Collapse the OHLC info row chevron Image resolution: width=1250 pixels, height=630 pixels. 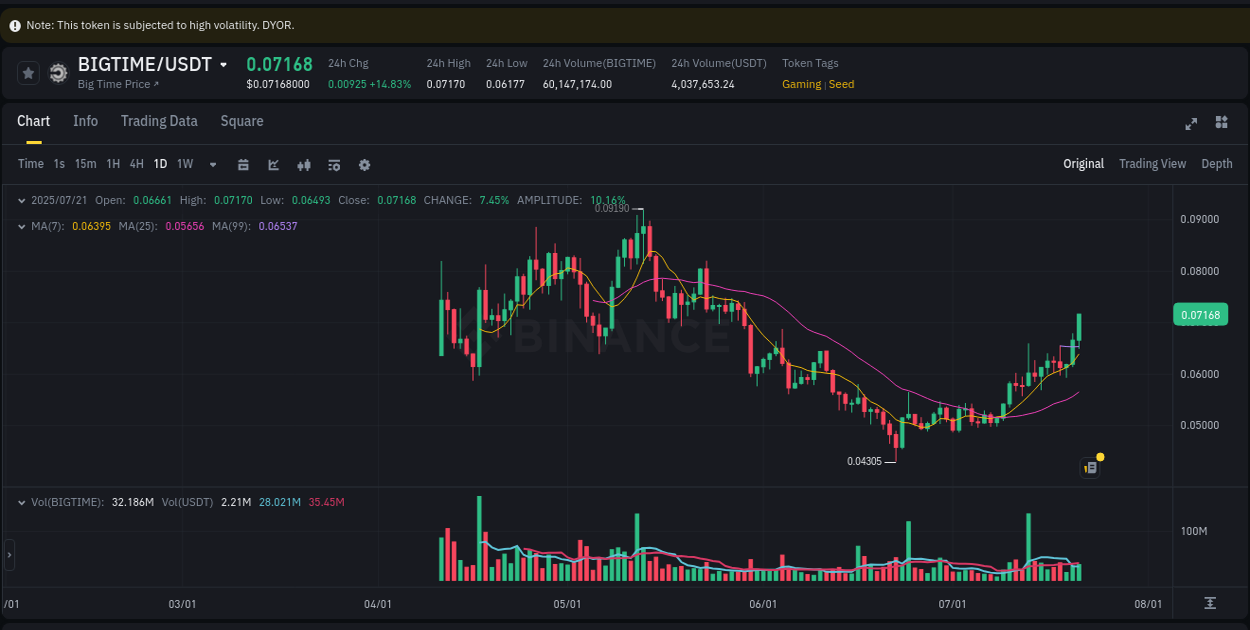tap(22, 200)
